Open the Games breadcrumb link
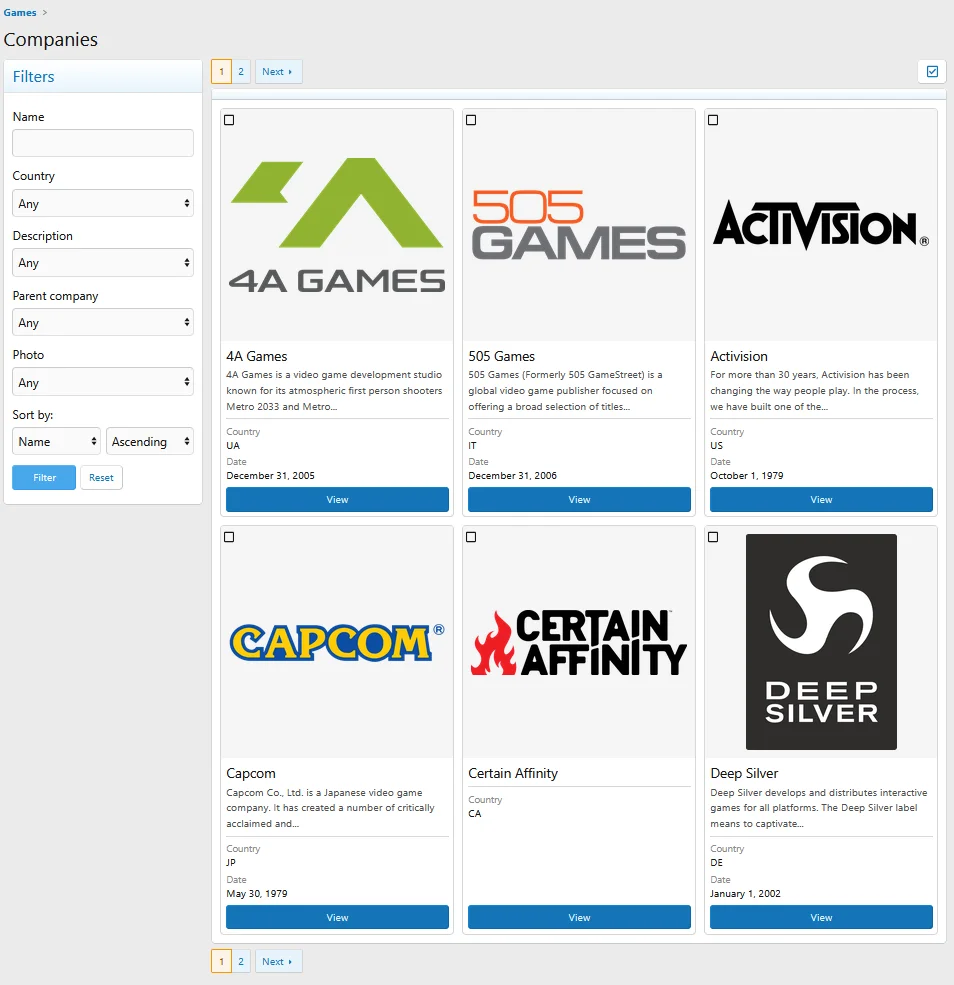This screenshot has height=985, width=954. pos(20,13)
